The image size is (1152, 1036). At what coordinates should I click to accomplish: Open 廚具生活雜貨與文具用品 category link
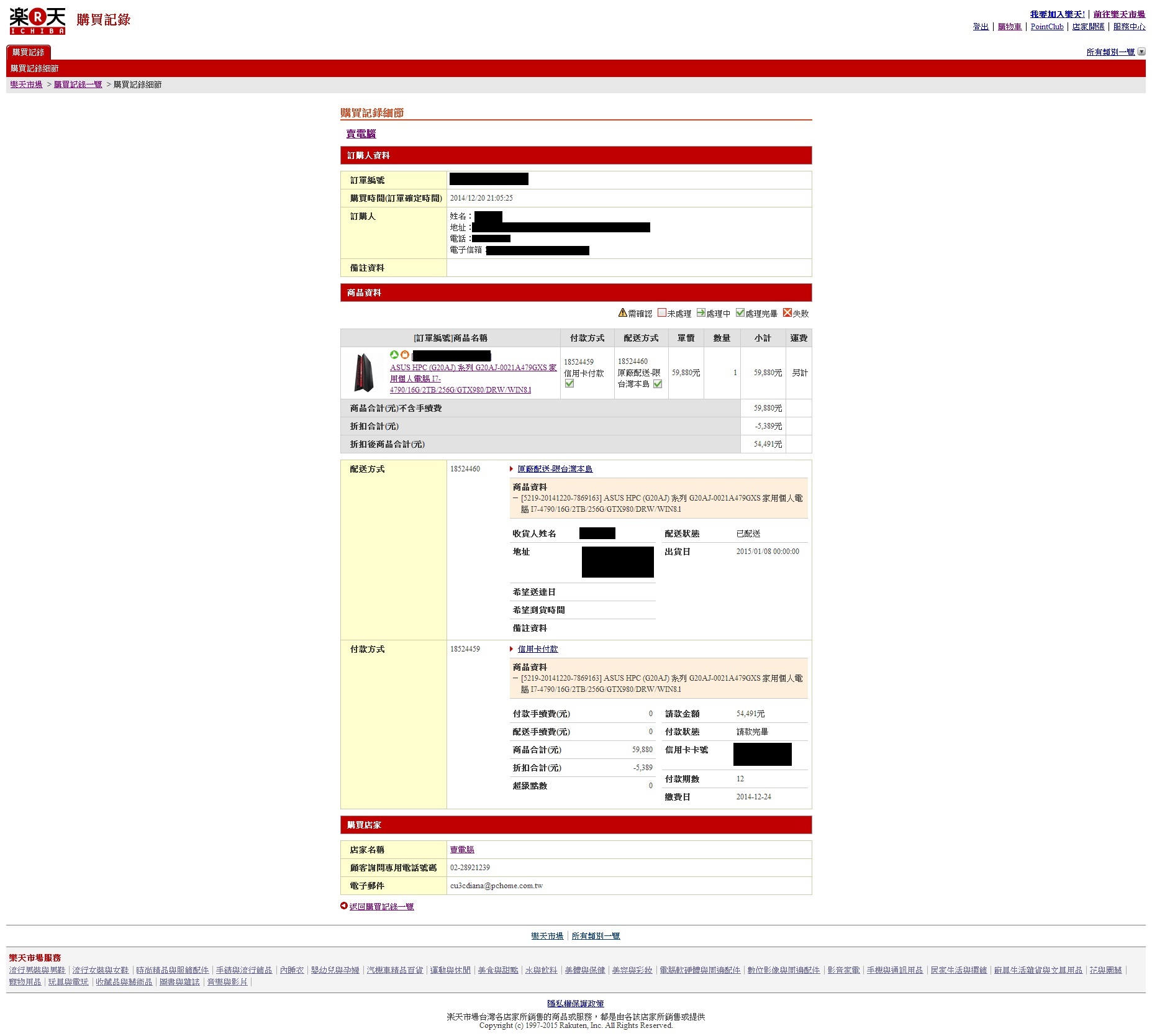1038,970
